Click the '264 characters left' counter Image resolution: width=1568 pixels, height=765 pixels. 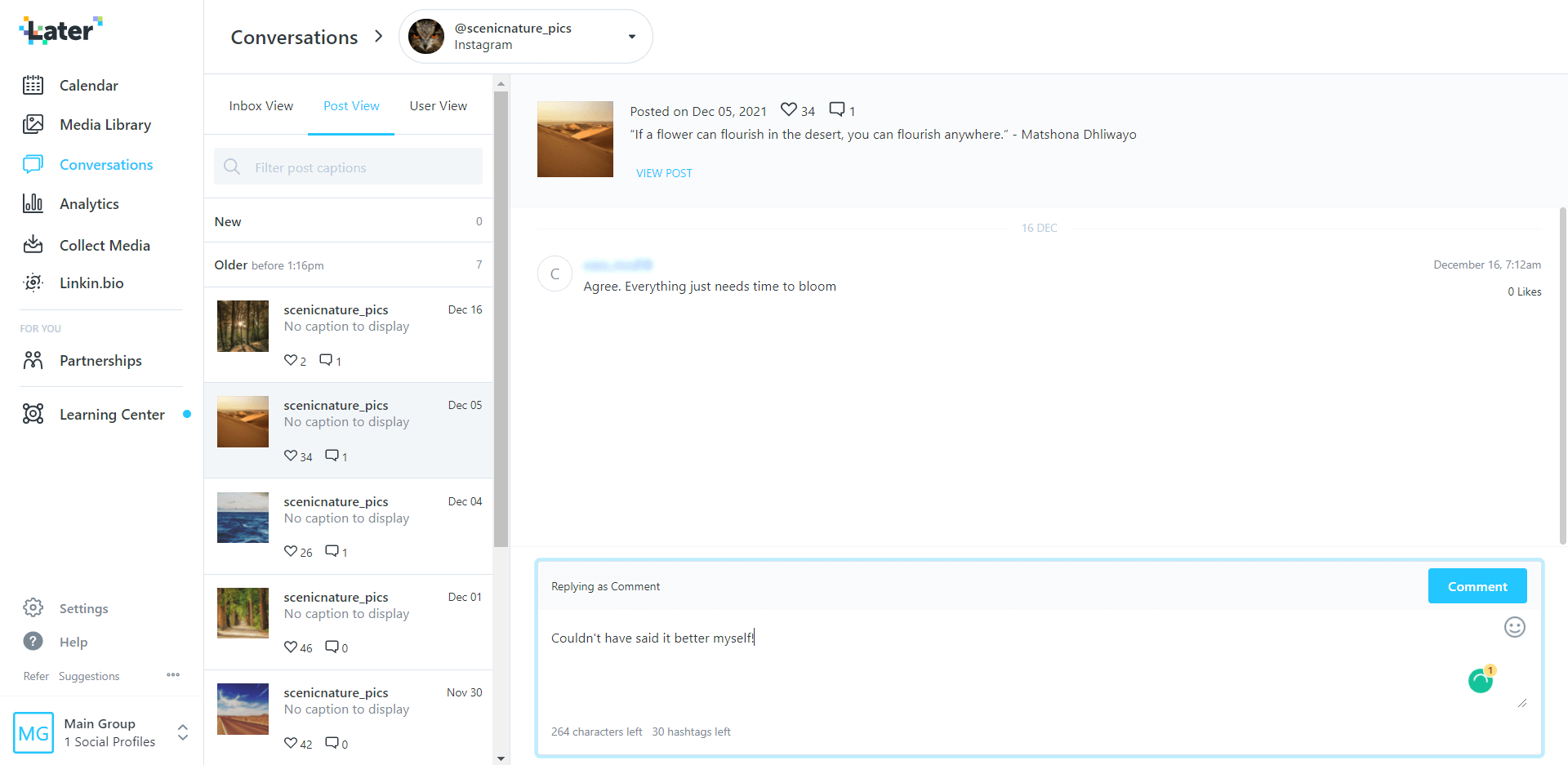[596, 732]
